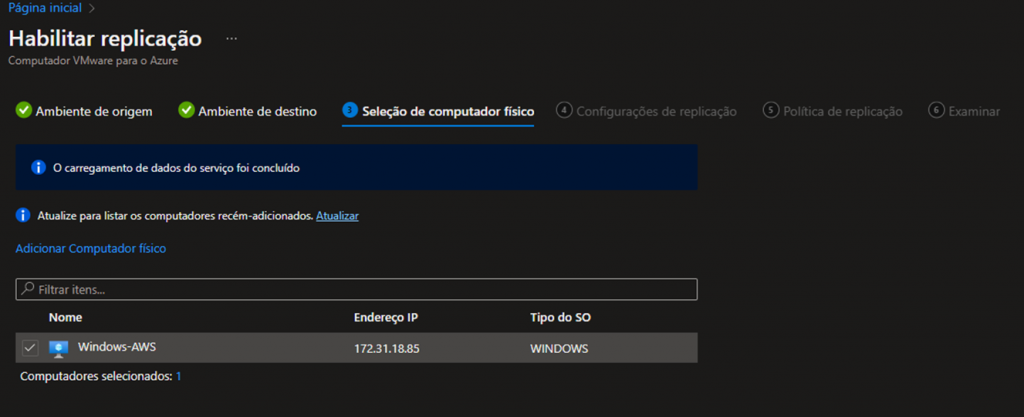Sort by the Endereço IP column header

click(x=386, y=317)
